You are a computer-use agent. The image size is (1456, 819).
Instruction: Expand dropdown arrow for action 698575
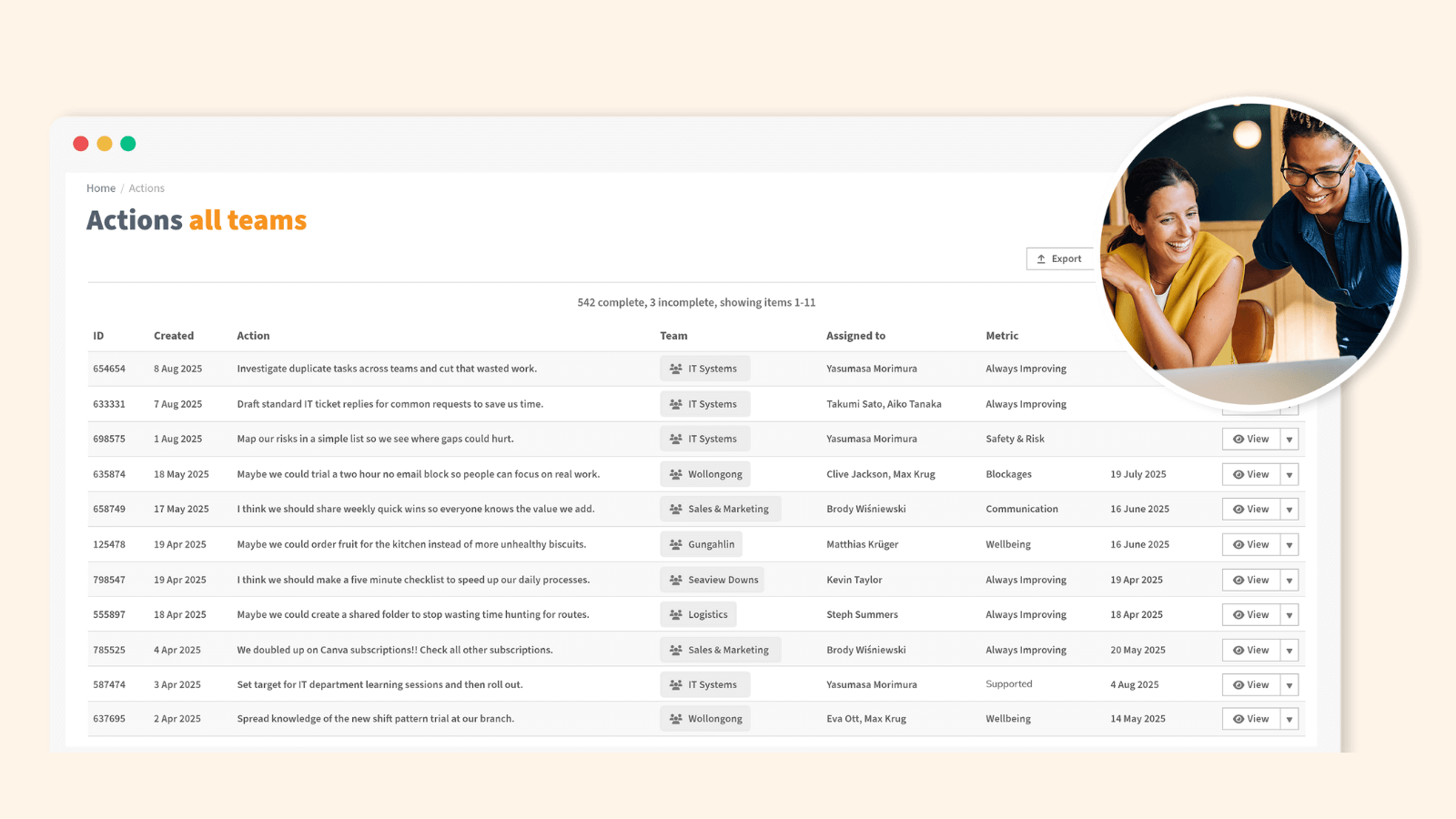1289,440
